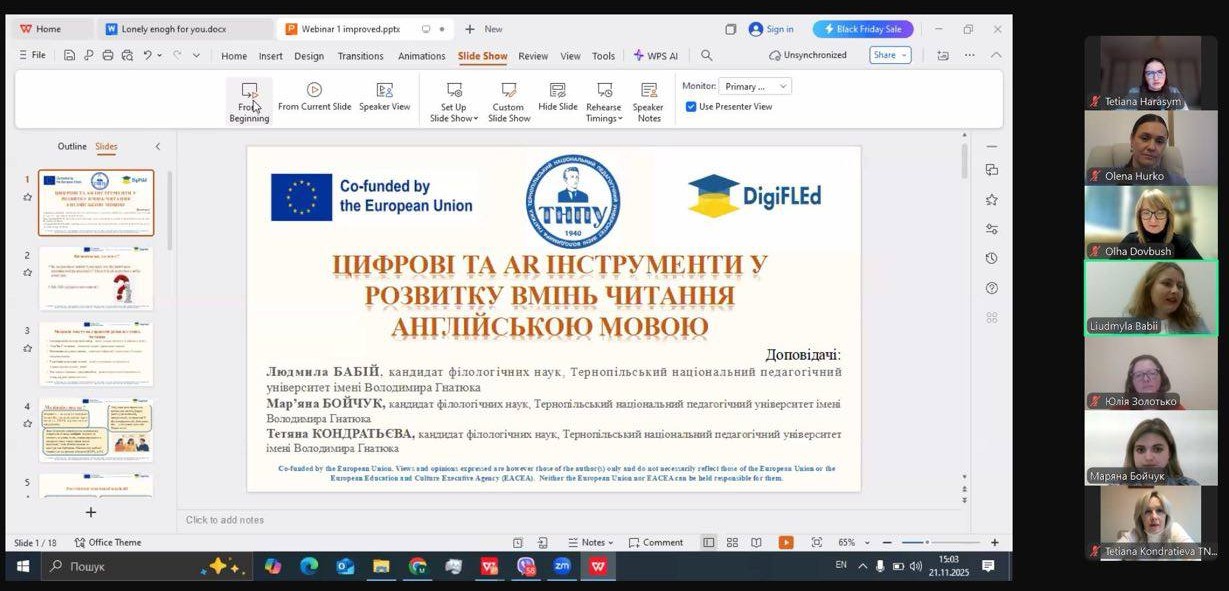This screenshot has height=591, width=1229.
Task: Open Custom Slide Show
Action: 509,102
